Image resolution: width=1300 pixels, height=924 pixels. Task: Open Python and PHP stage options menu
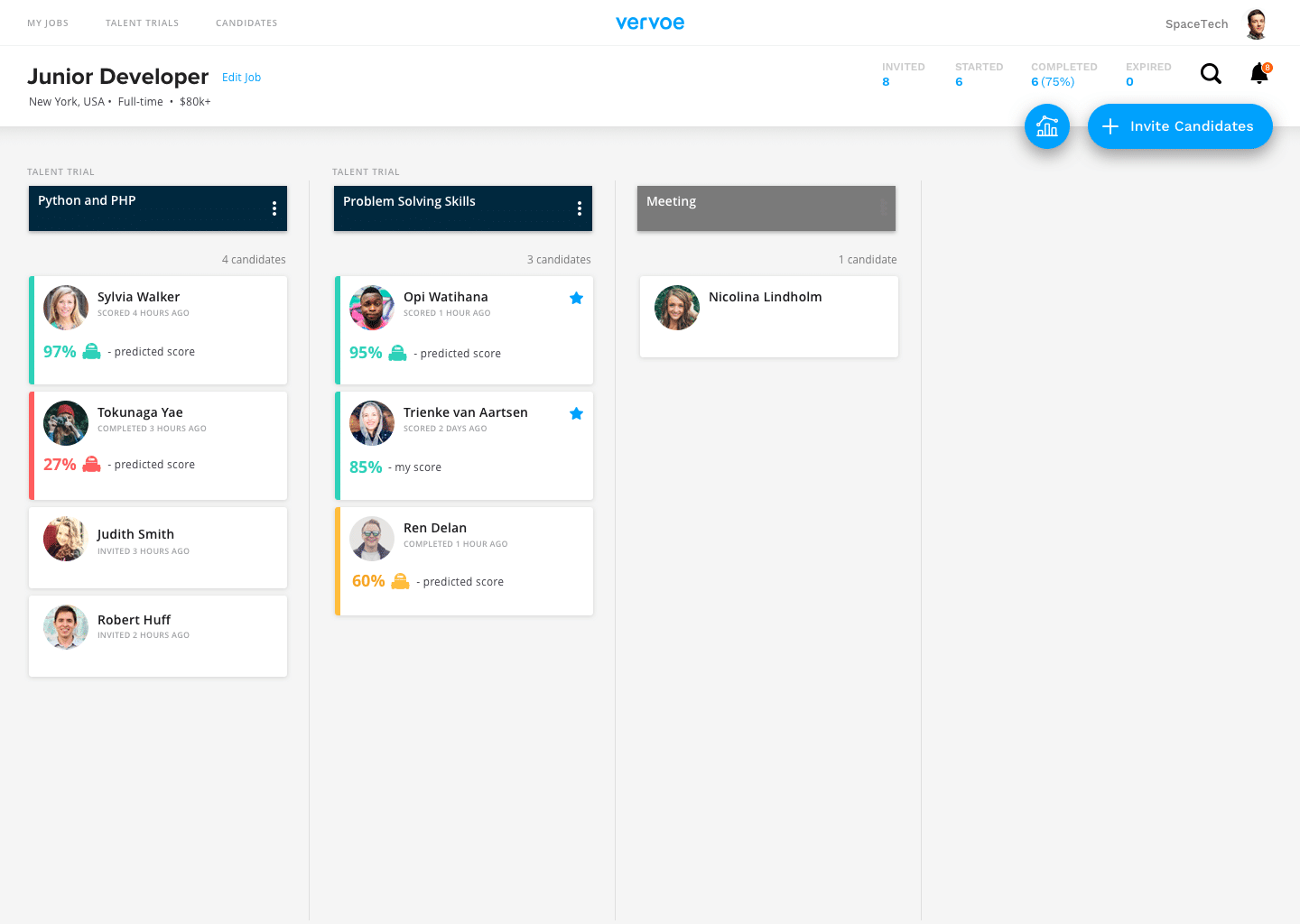pos(274,208)
